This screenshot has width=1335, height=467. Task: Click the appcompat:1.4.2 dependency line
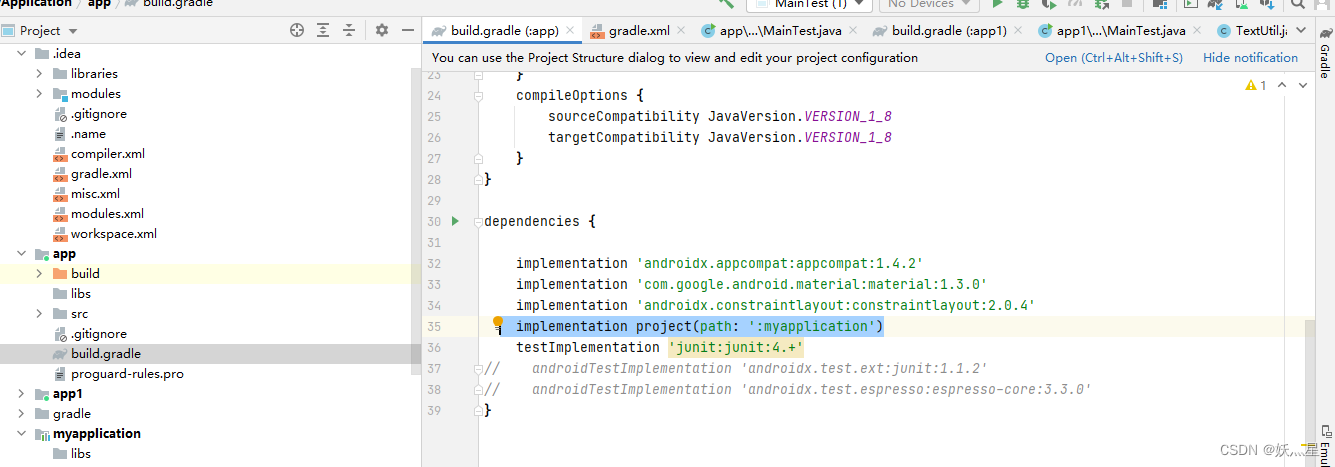720,264
